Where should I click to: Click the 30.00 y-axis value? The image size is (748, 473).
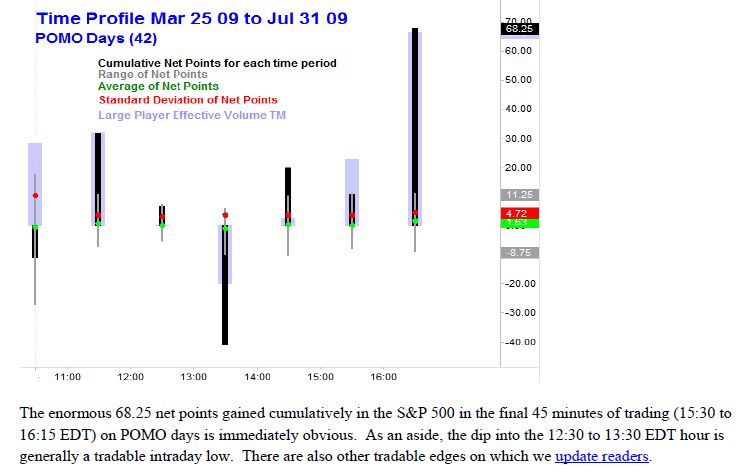tap(518, 138)
